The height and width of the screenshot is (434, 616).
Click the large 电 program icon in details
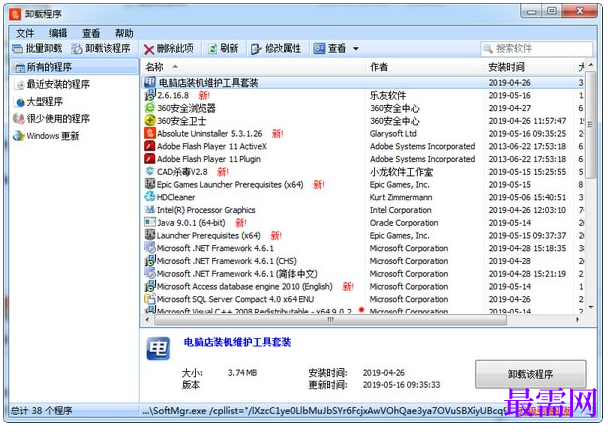click(158, 348)
